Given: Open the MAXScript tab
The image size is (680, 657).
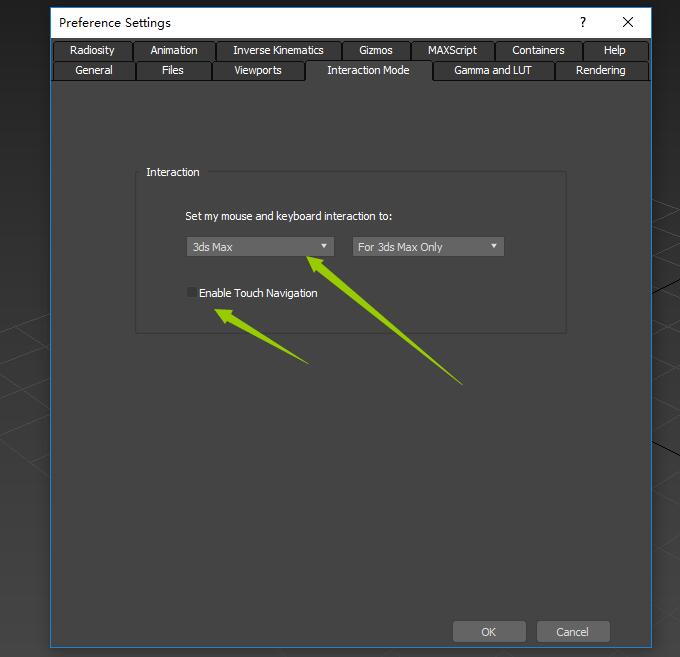Looking at the screenshot, I should 452,50.
